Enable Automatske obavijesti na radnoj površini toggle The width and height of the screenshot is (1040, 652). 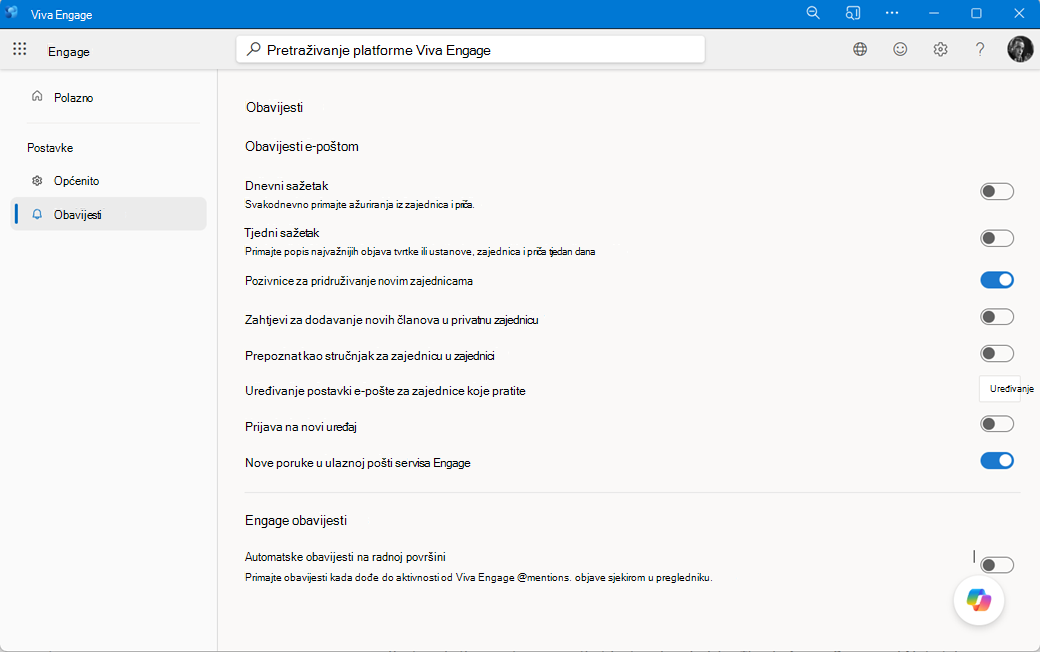coord(997,565)
